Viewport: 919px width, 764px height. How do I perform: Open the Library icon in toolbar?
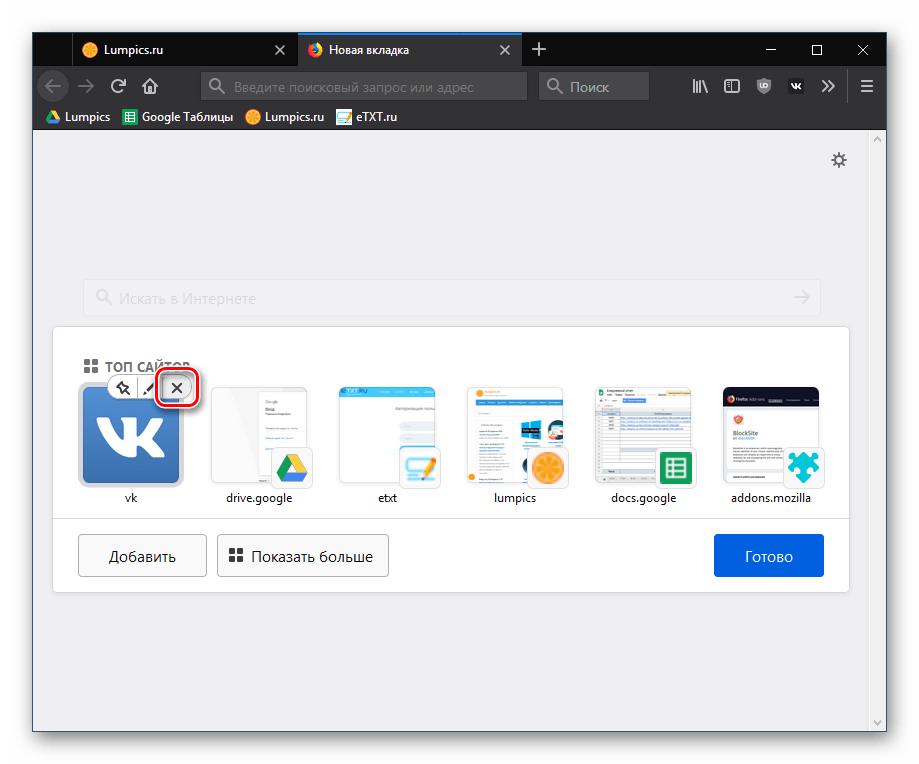pos(699,86)
